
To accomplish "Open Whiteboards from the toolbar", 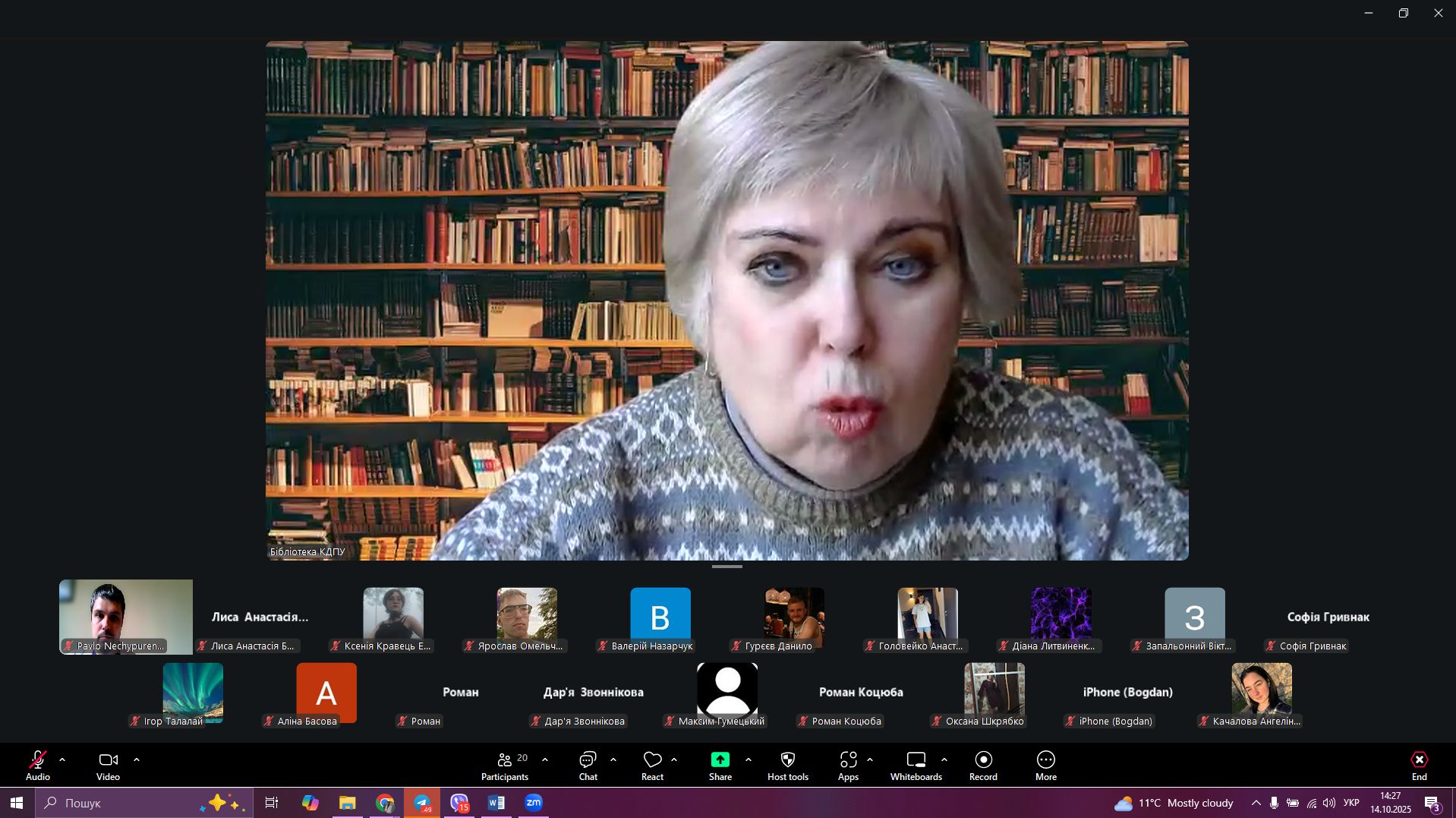I will pos(916,765).
